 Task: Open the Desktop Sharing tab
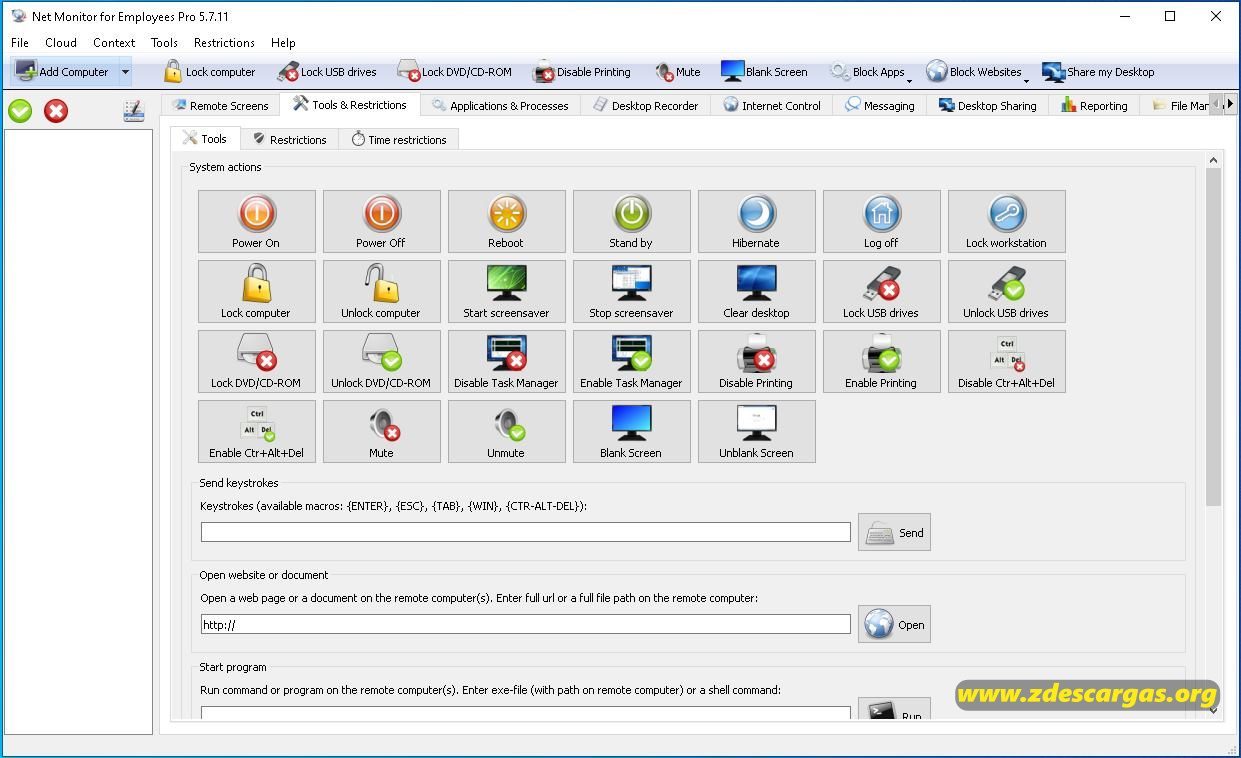pos(987,105)
